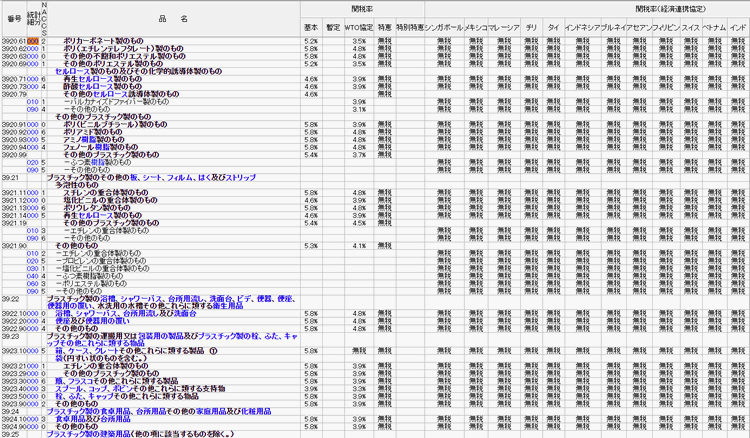Select the 関税率(経済連携協定) group header
The image size is (750, 438).
tap(670, 9)
